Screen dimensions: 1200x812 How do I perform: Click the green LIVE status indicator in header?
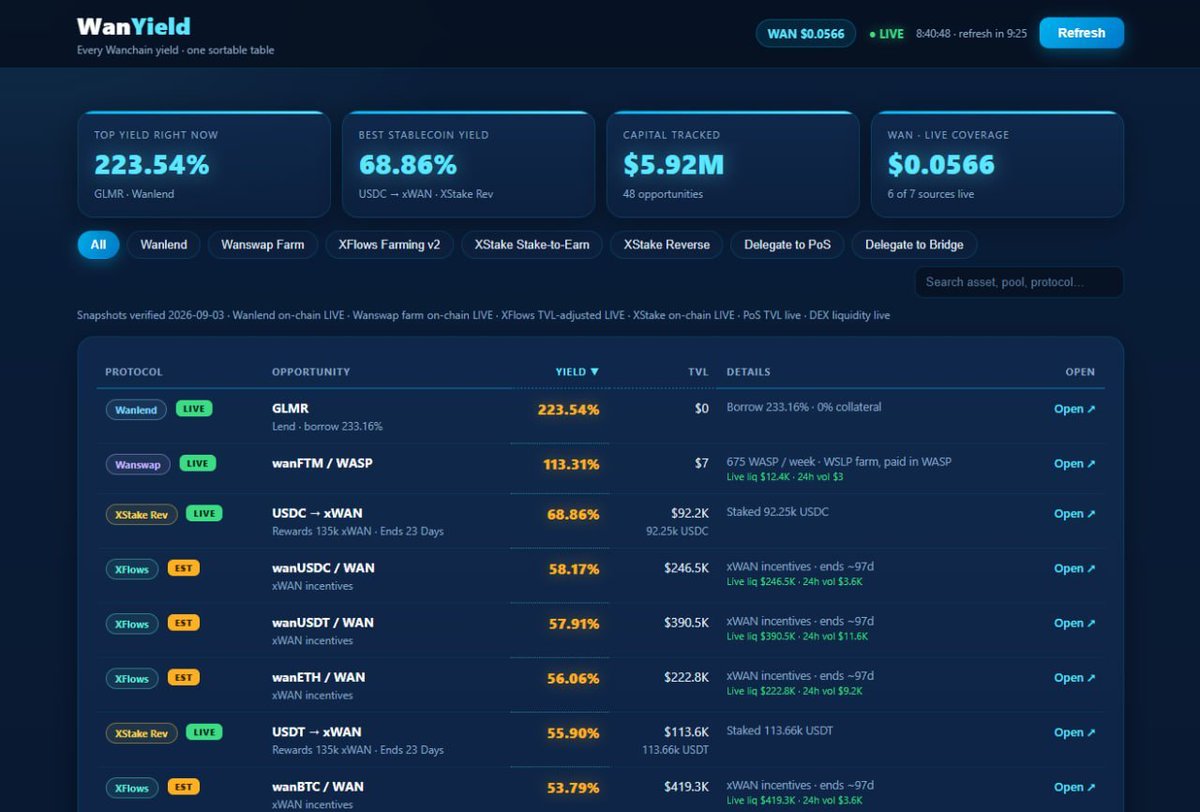point(886,34)
